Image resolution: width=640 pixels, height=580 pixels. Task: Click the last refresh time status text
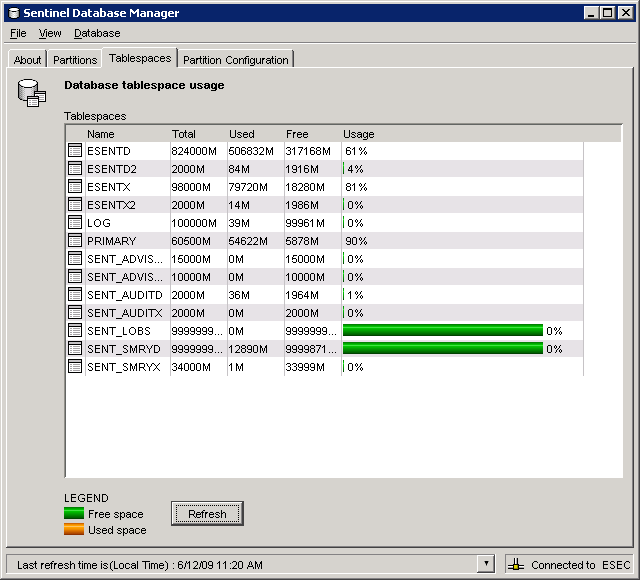click(140, 565)
